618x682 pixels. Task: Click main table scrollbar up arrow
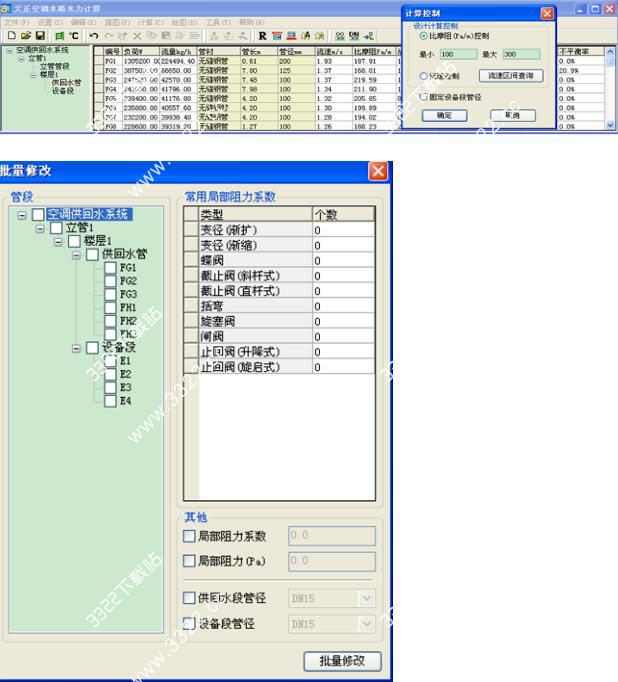[x=610, y=51]
